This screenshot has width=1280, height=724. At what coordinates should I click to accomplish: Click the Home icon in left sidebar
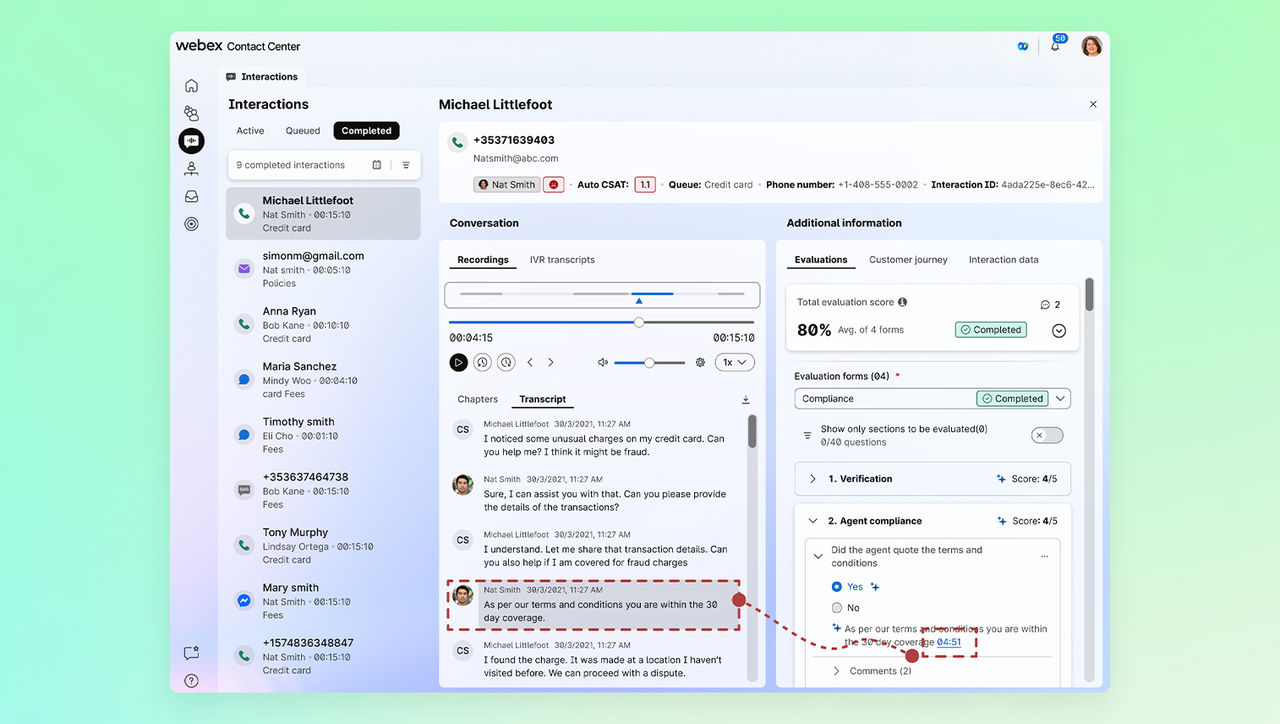click(x=191, y=86)
